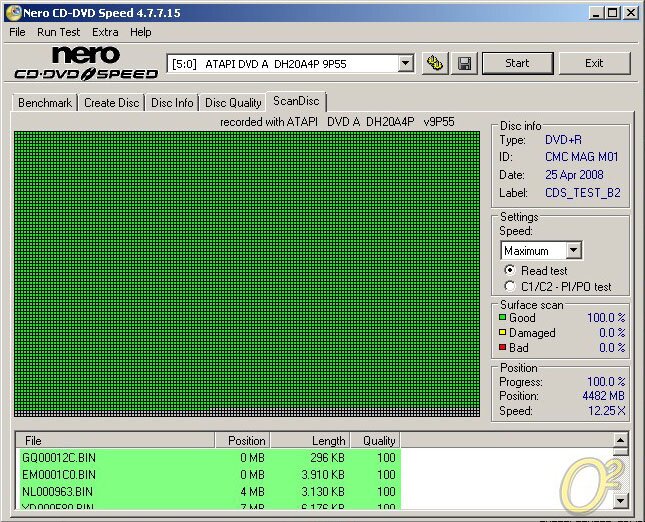Sort by the Length column header
The width and height of the screenshot is (645, 522).
click(x=310, y=441)
